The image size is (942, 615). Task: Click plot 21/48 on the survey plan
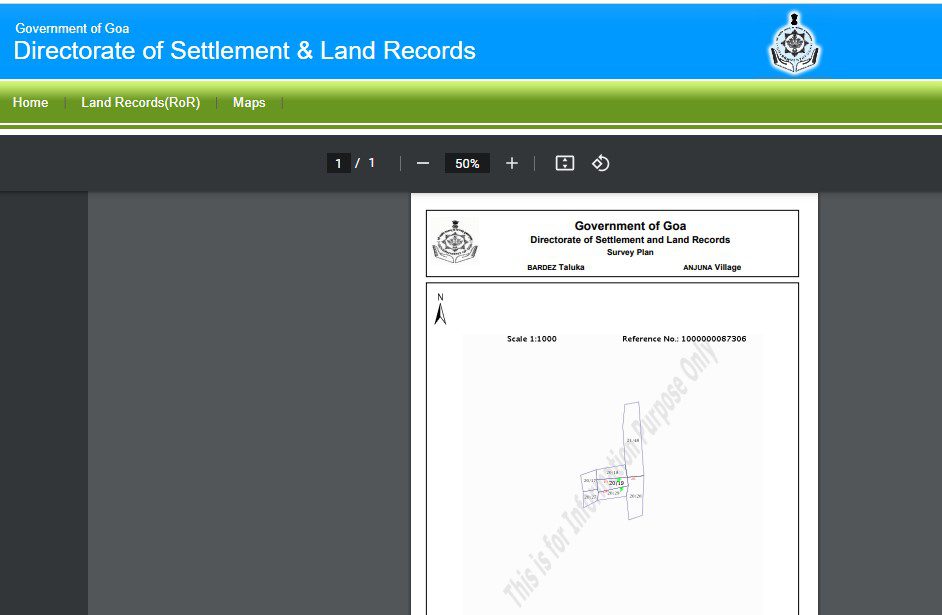[632, 440]
